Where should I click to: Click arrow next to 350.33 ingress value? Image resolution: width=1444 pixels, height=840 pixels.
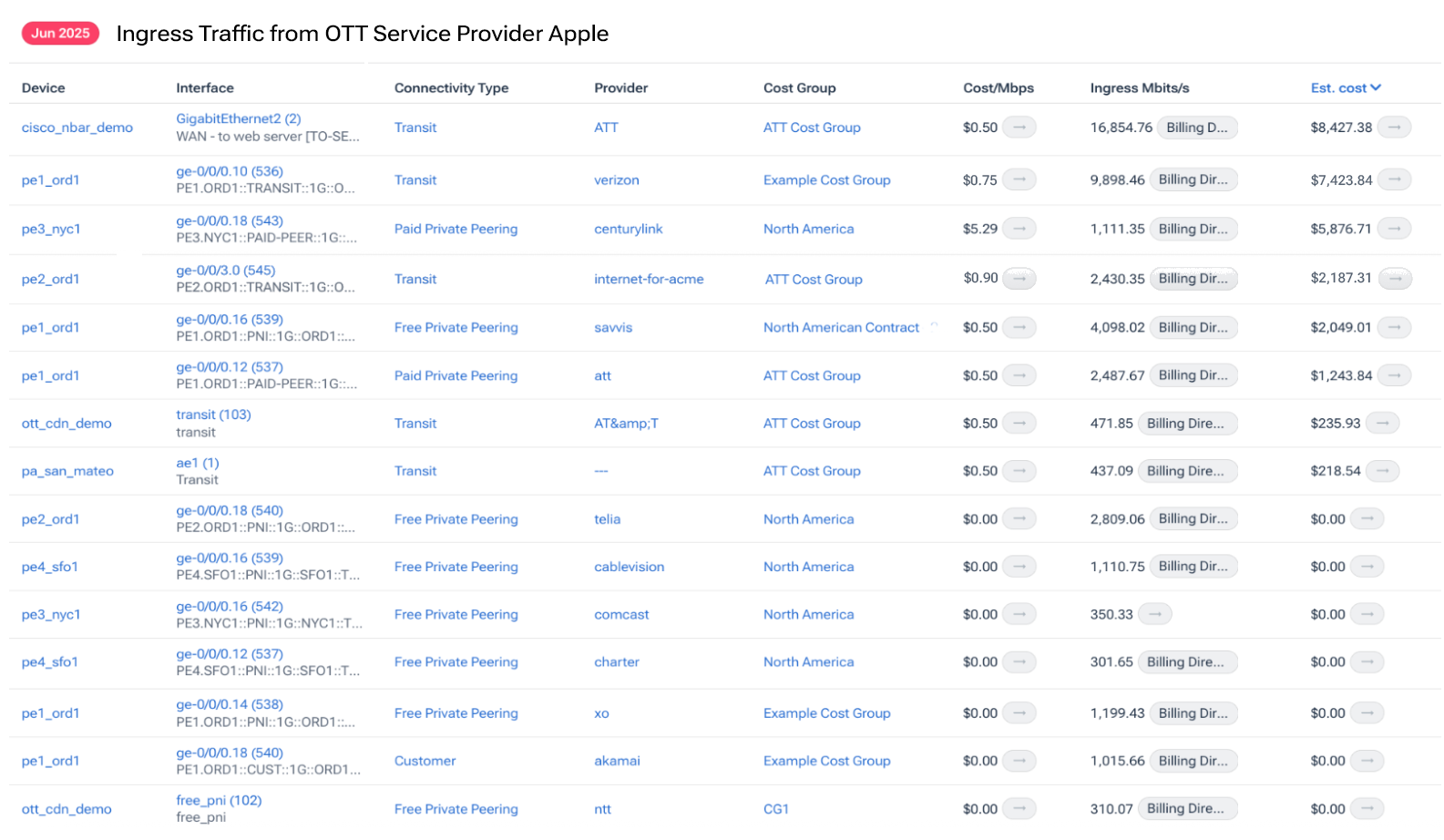click(x=1155, y=614)
